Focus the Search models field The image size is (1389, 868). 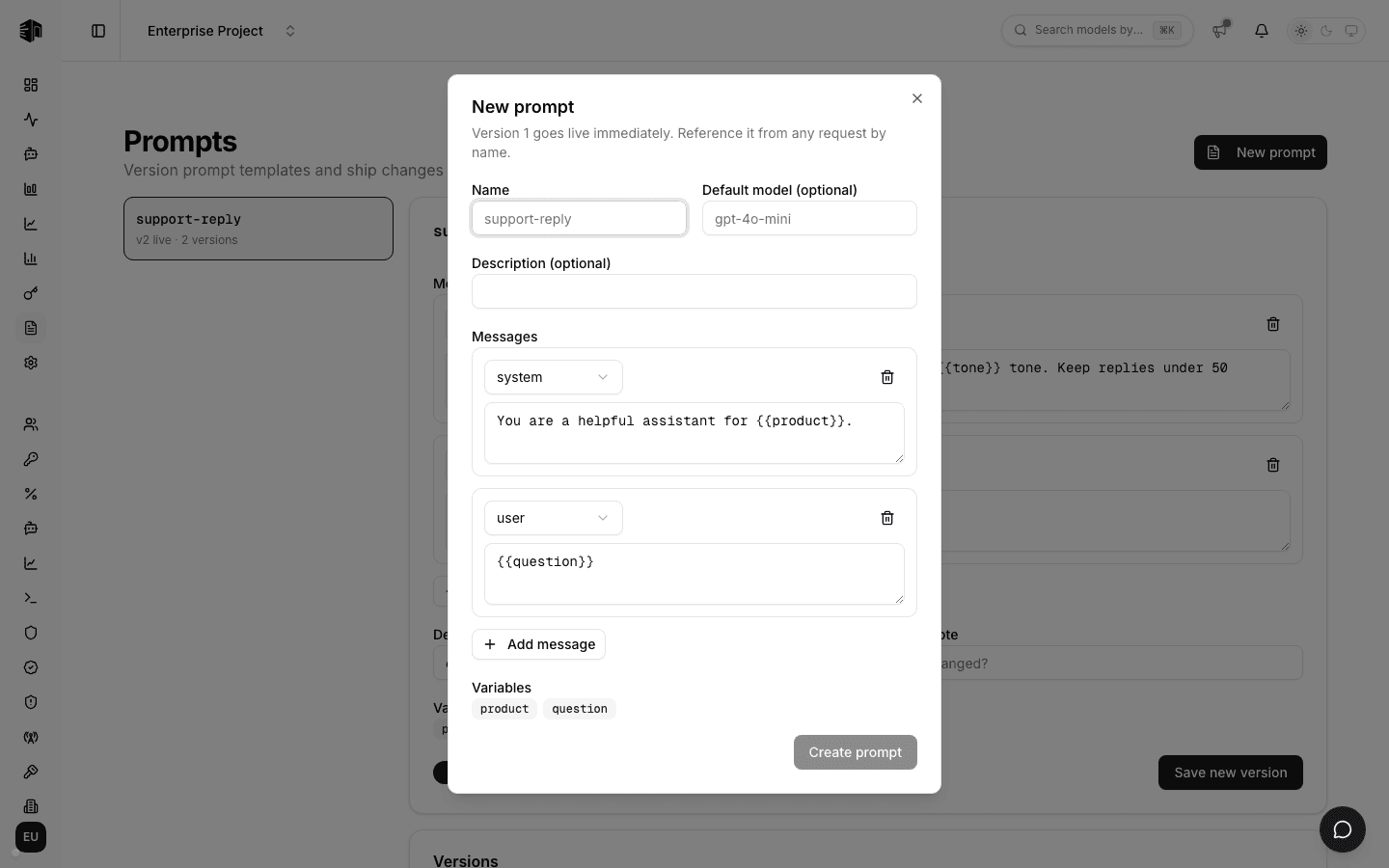coord(1098,31)
